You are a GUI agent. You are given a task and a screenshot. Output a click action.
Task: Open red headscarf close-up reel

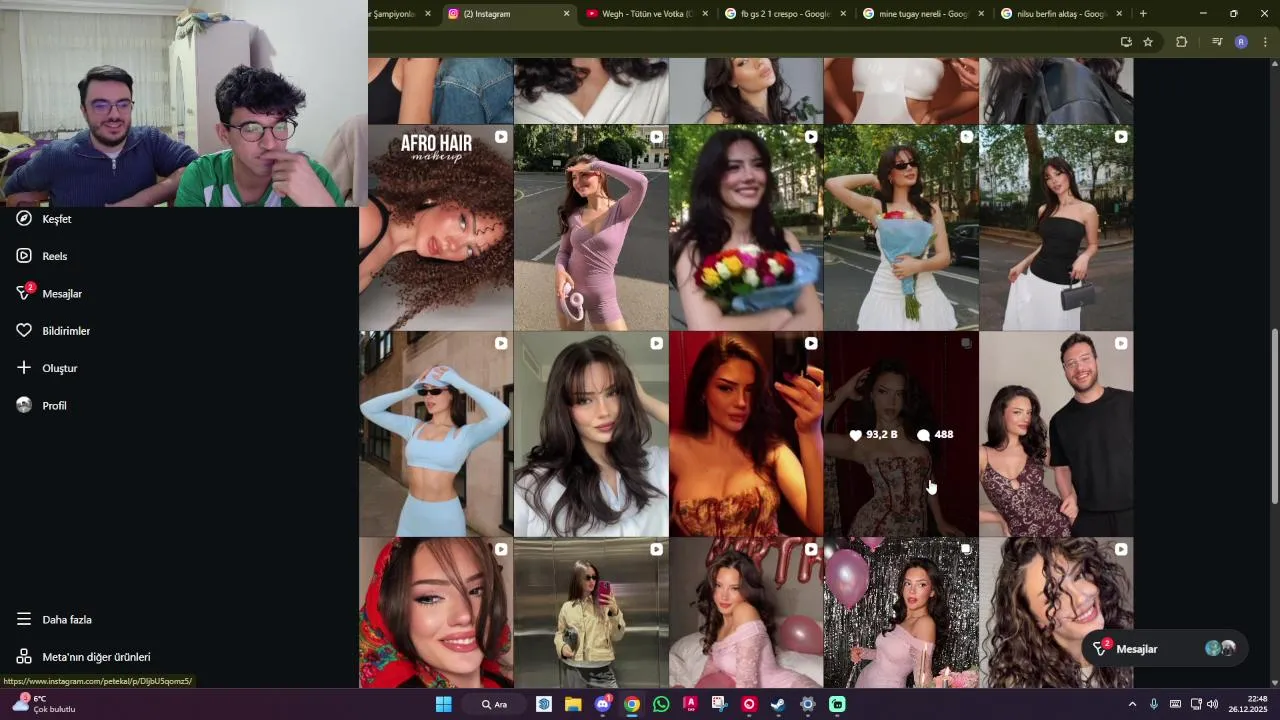point(436,613)
